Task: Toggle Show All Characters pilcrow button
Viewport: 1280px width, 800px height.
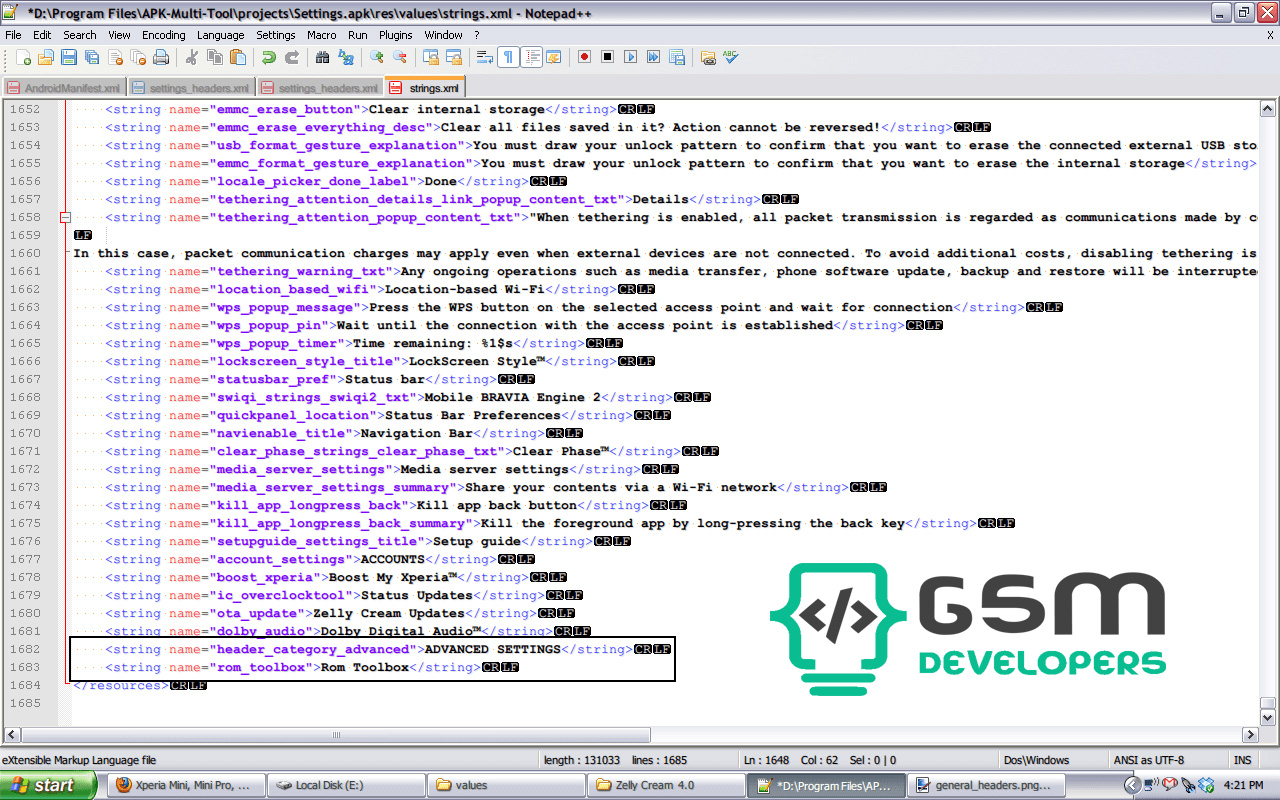Action: (509, 57)
